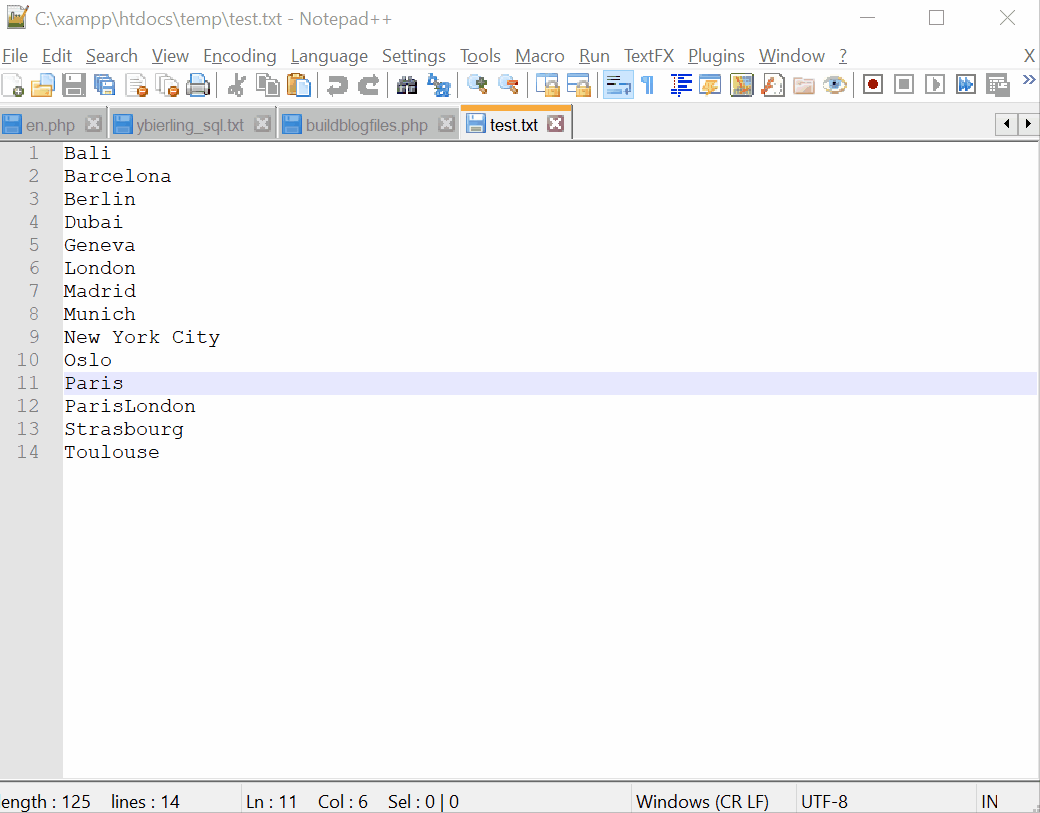Image resolution: width=1040 pixels, height=813 pixels.
Task: Toggle Show All Characters paragraph icon
Action: point(647,85)
